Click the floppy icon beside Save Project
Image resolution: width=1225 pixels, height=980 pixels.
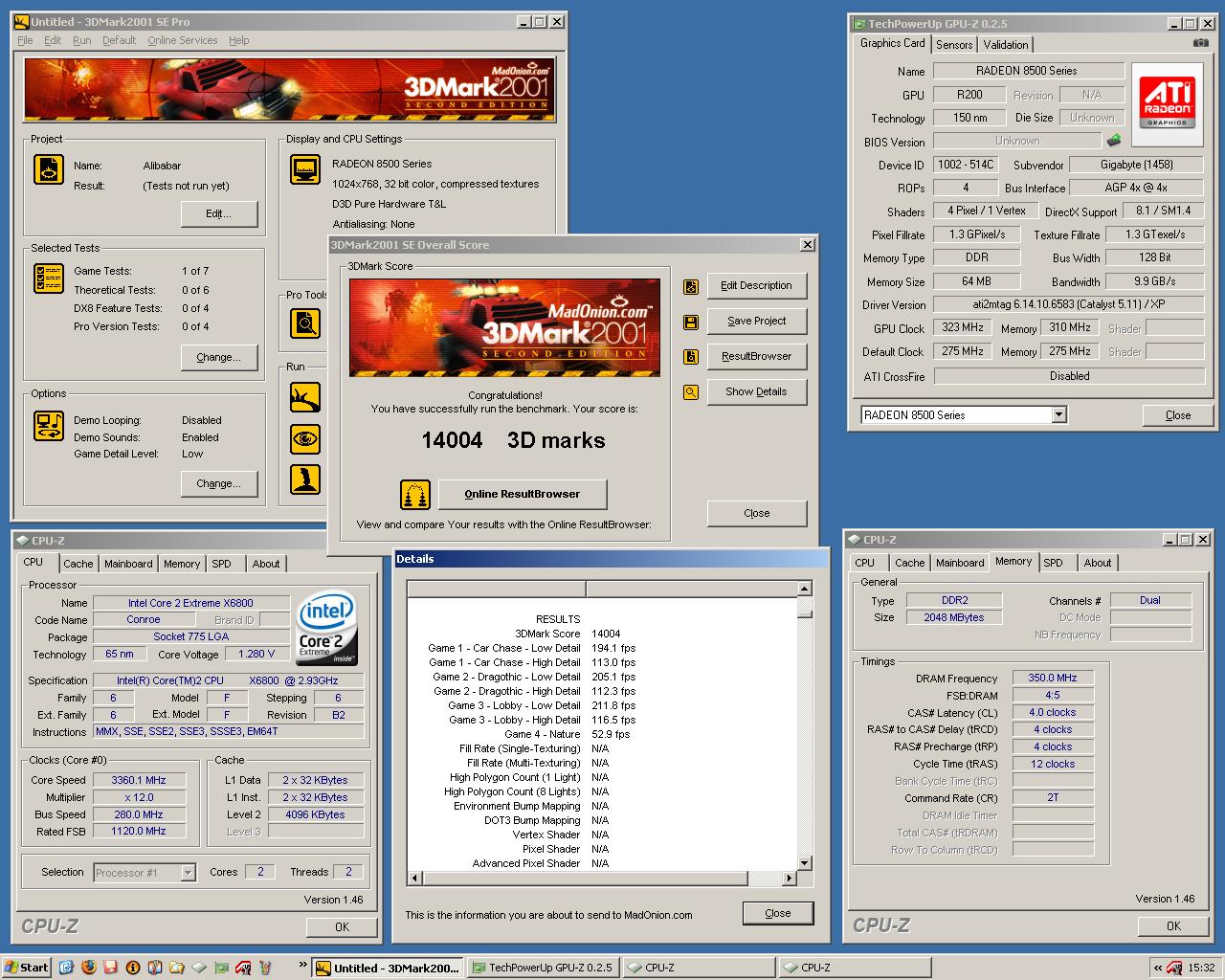tap(691, 322)
